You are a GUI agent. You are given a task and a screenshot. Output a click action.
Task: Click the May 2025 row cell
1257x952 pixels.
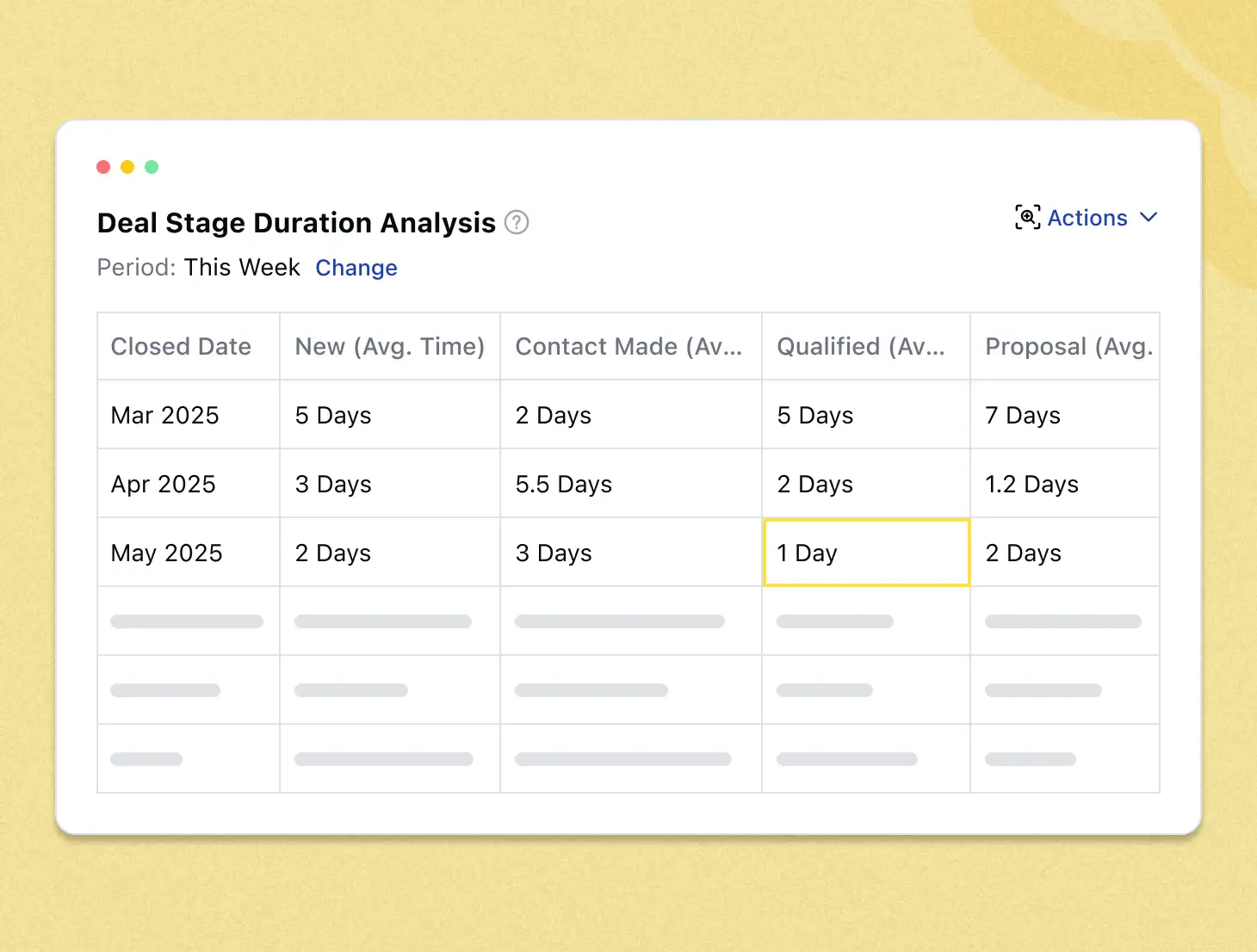pyautogui.click(x=189, y=553)
